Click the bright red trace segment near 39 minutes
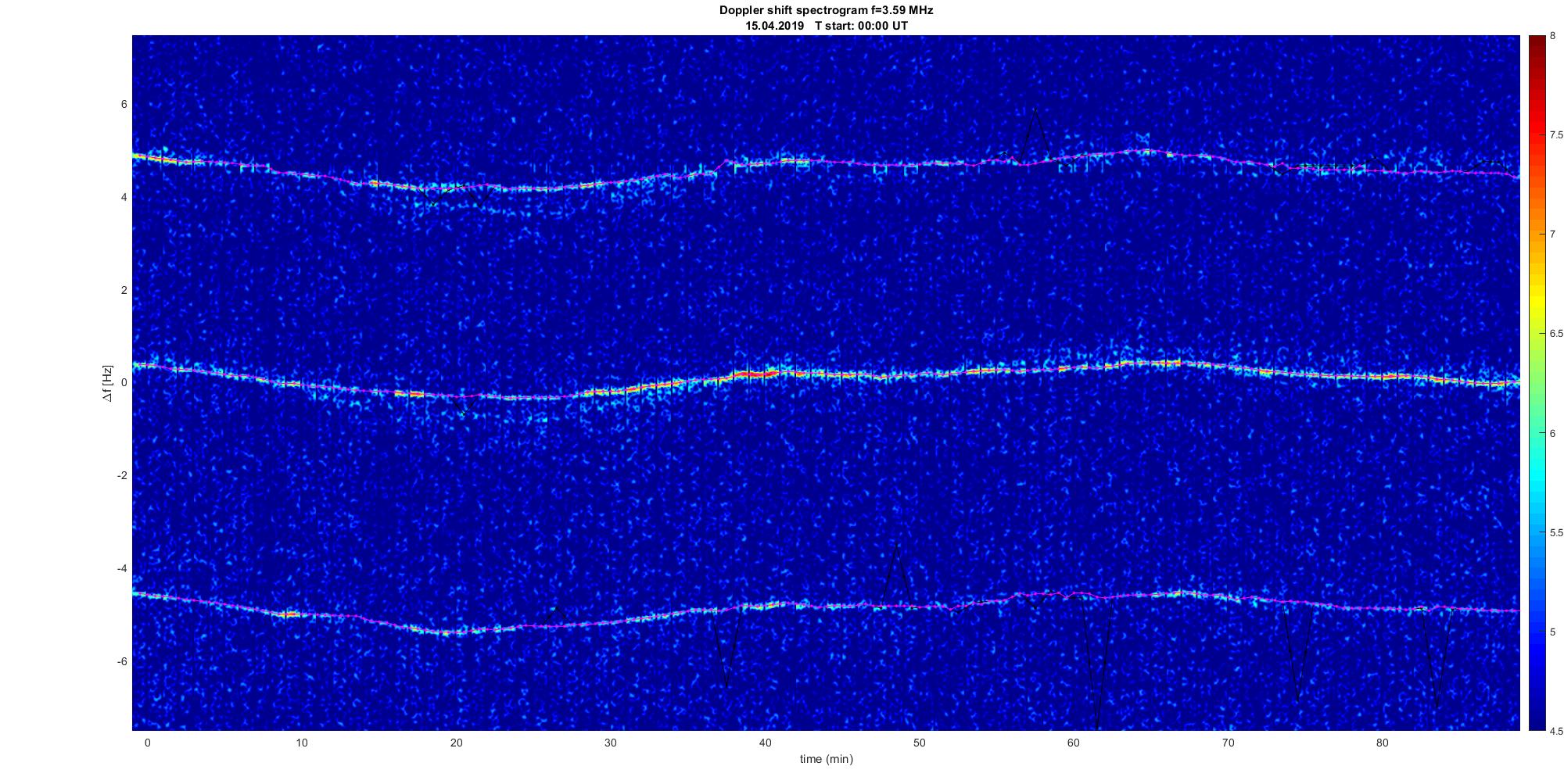This screenshot has height=784, width=1564. click(755, 374)
